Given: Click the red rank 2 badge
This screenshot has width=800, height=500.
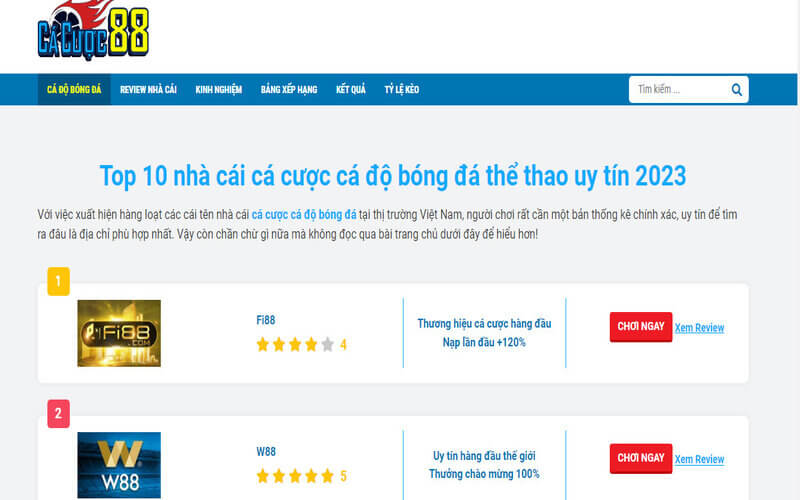Looking at the screenshot, I should [x=59, y=413].
